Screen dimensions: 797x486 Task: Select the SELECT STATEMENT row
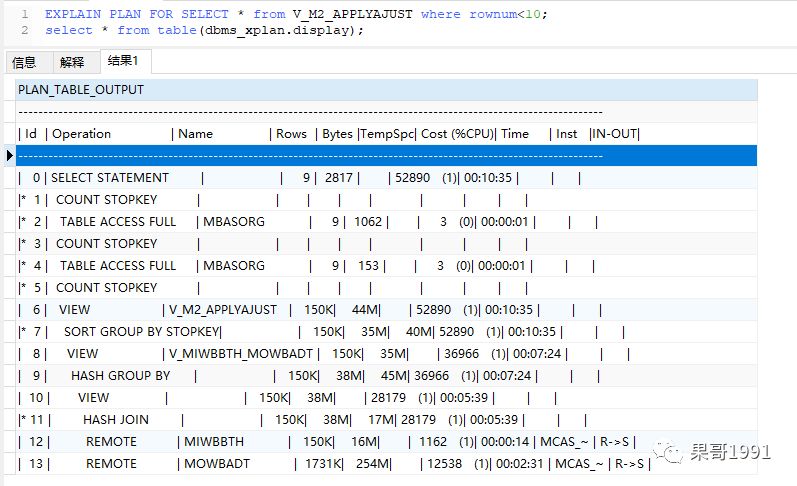(x=386, y=178)
